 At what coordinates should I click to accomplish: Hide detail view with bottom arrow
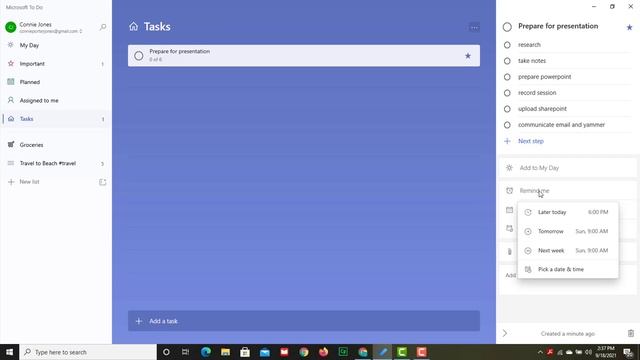click(x=505, y=333)
